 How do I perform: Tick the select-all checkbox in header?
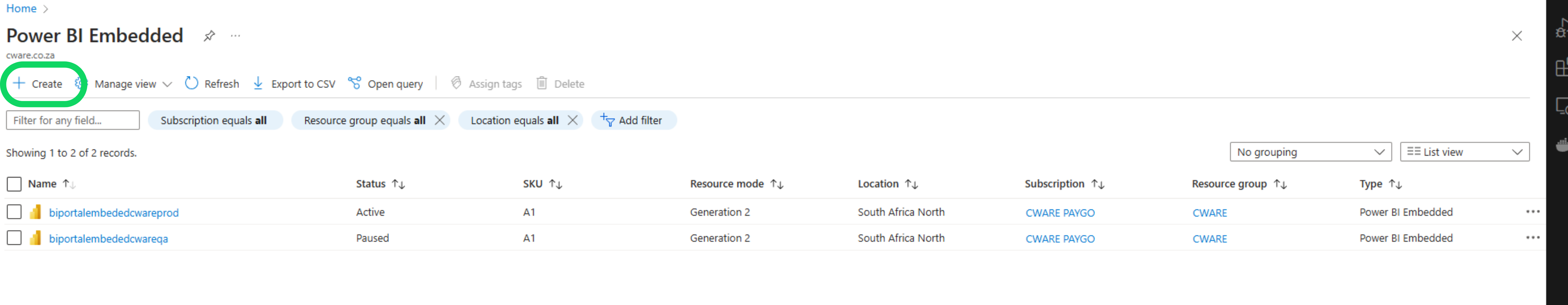click(x=14, y=184)
